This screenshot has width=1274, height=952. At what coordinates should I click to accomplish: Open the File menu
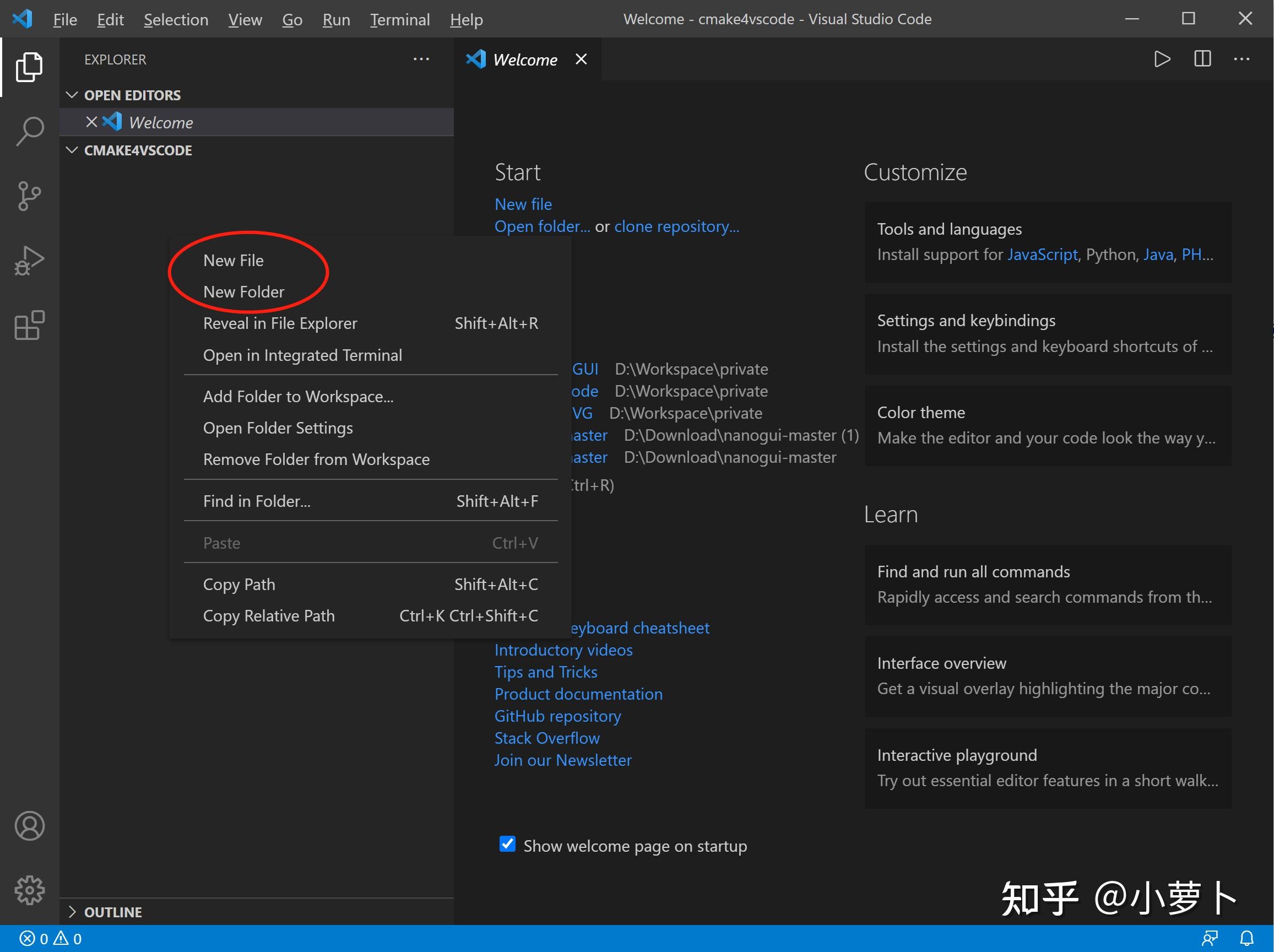(65, 20)
